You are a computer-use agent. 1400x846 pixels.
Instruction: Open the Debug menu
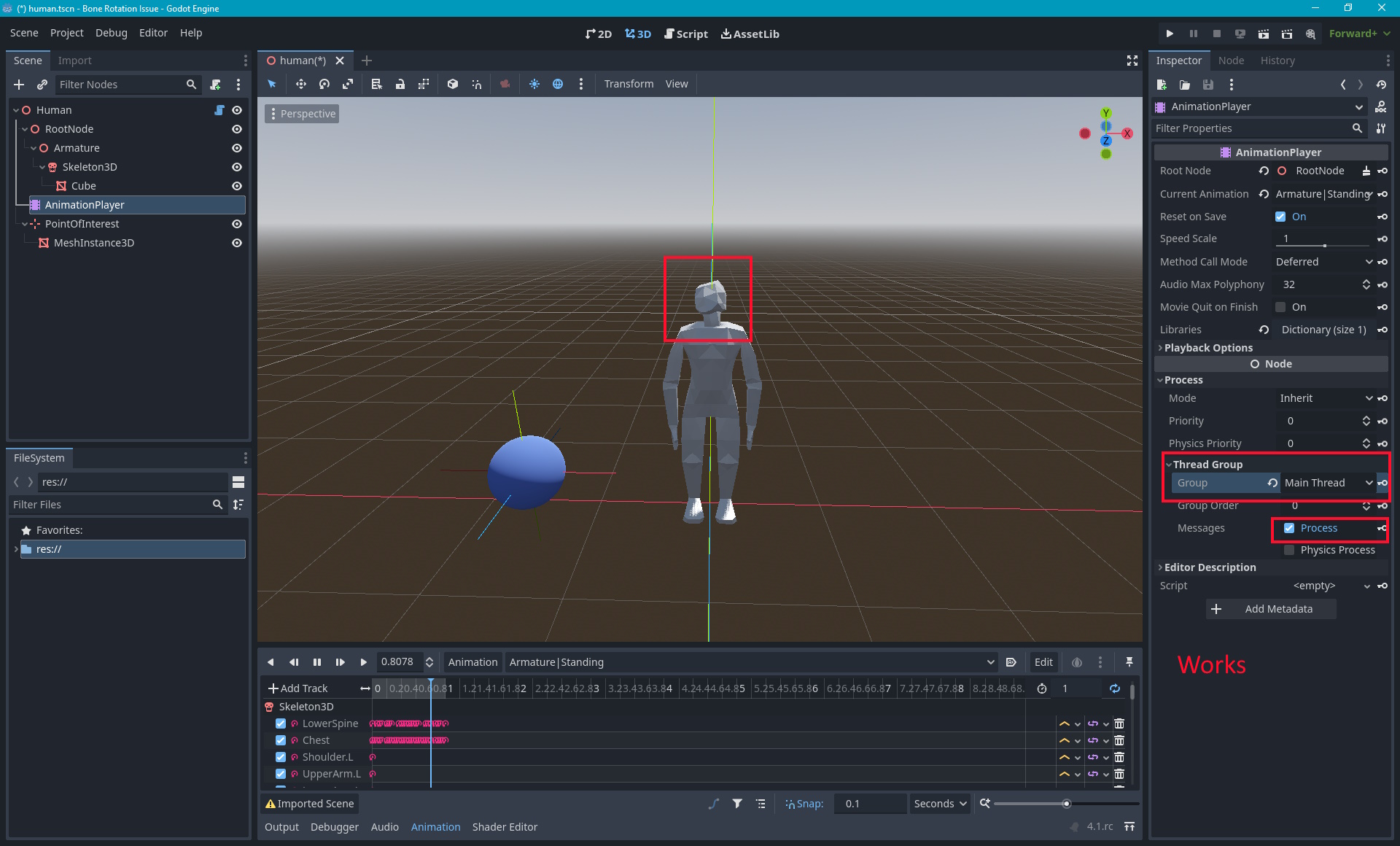(x=111, y=33)
